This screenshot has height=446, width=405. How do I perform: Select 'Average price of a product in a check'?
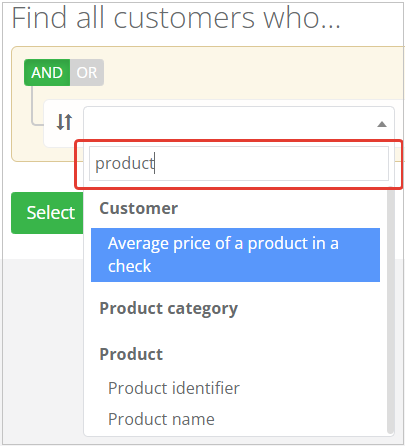pos(235,255)
